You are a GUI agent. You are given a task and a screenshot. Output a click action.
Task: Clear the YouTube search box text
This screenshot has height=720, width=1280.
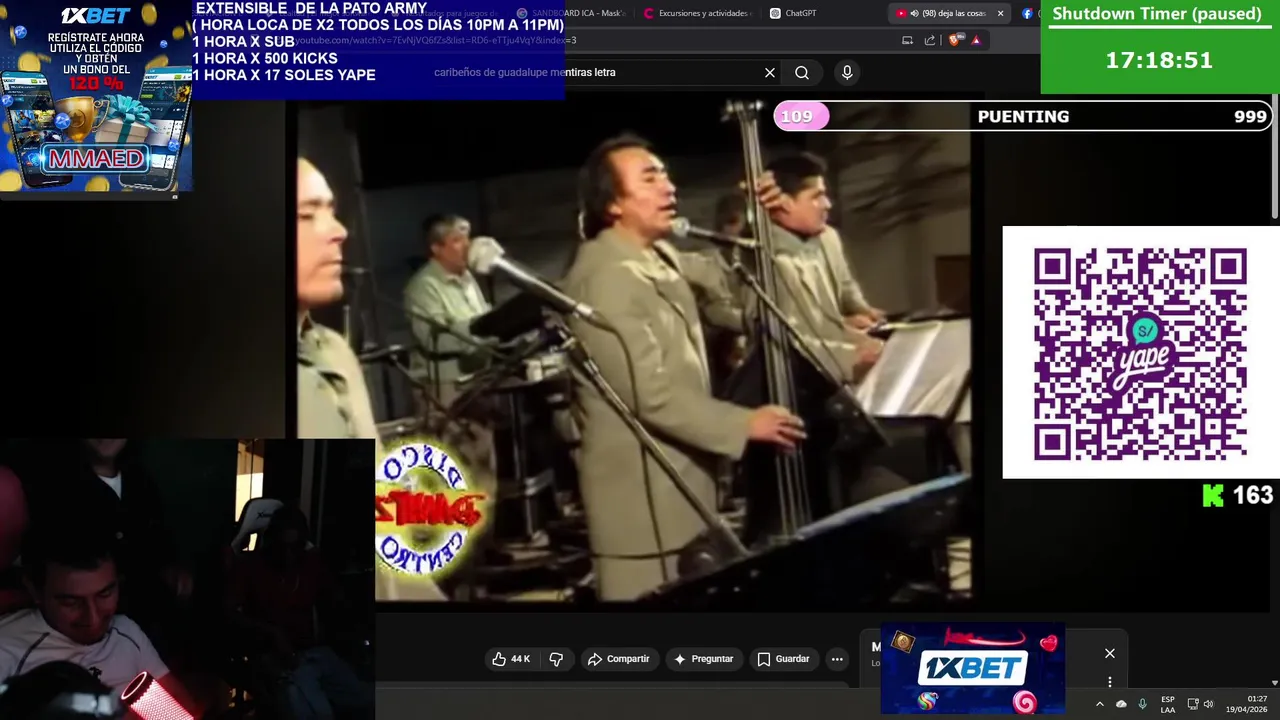pos(770,72)
